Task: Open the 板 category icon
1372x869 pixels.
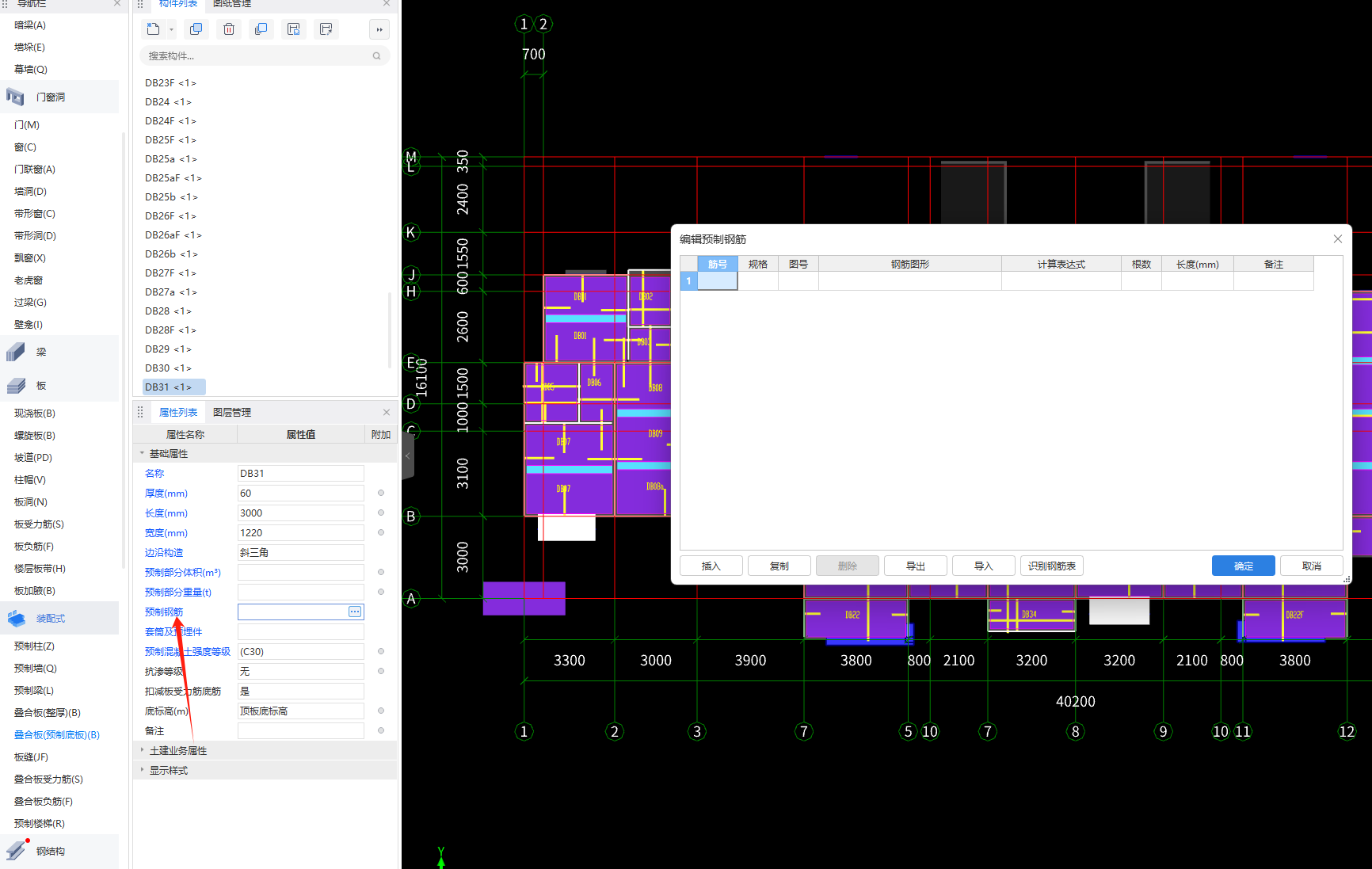Action: [16, 386]
